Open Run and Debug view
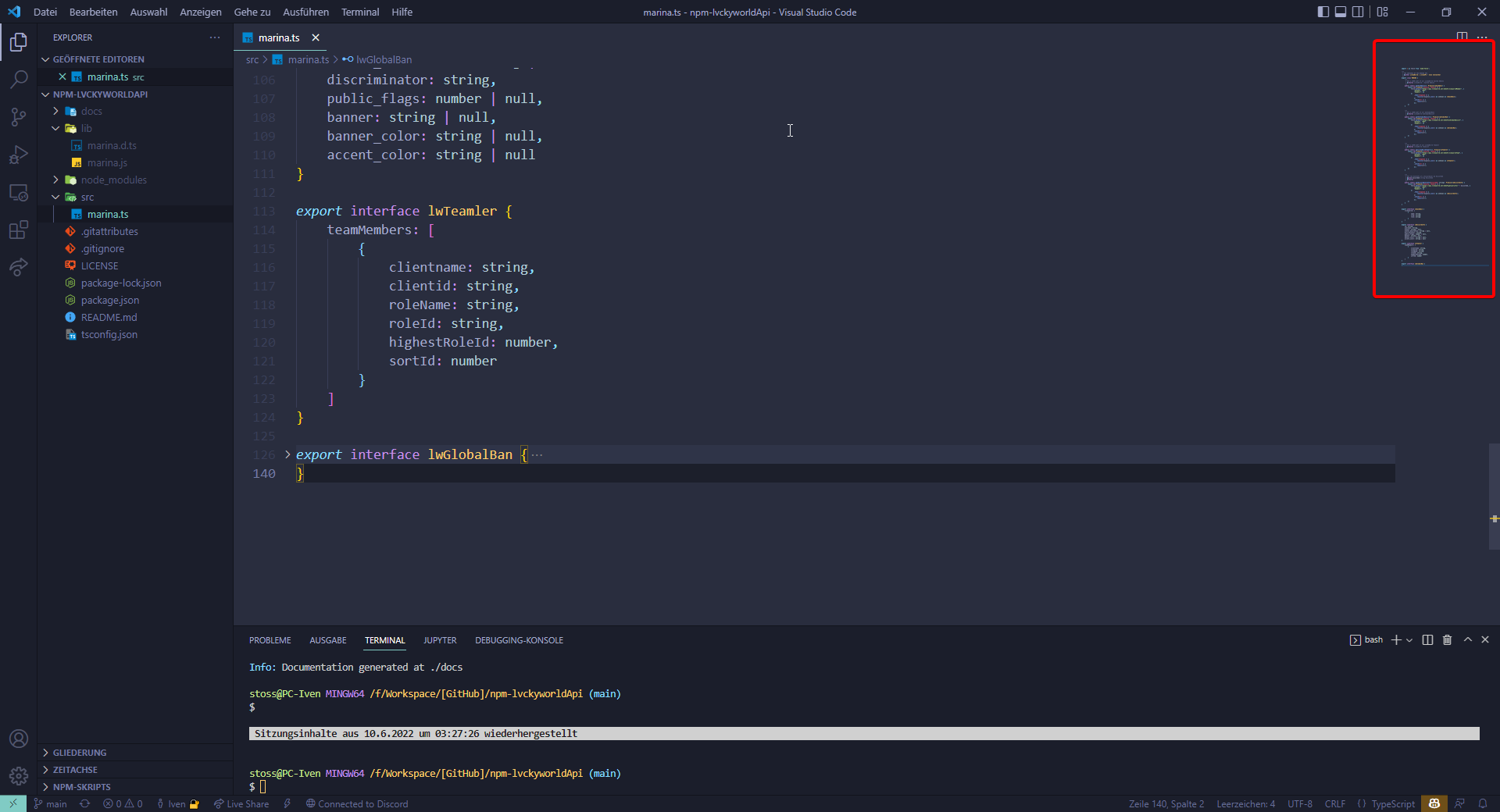Screen dimensions: 1500x812 (19, 155)
